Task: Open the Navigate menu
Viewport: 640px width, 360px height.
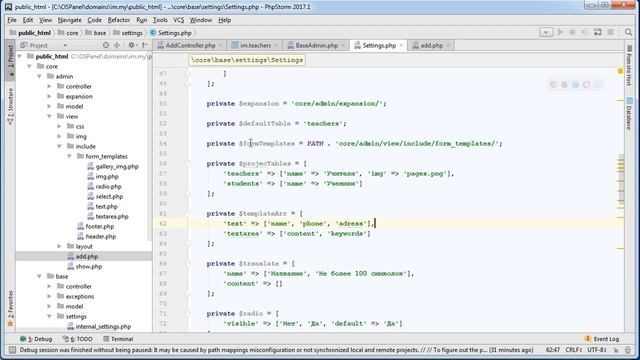Action: pos(69,20)
